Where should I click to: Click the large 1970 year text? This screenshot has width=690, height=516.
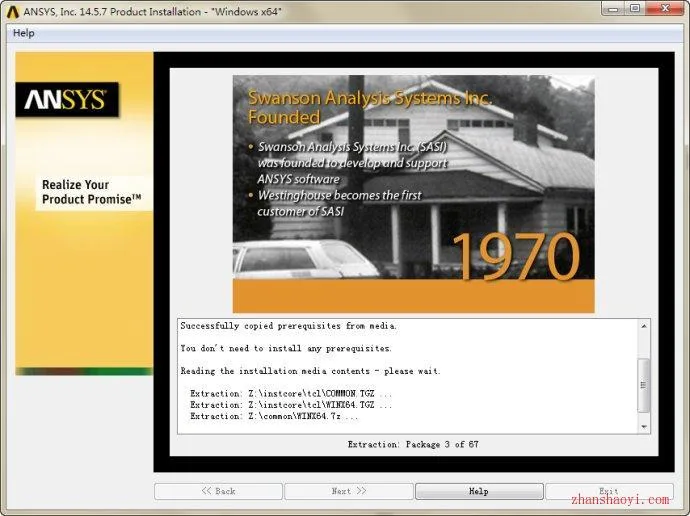pos(515,257)
